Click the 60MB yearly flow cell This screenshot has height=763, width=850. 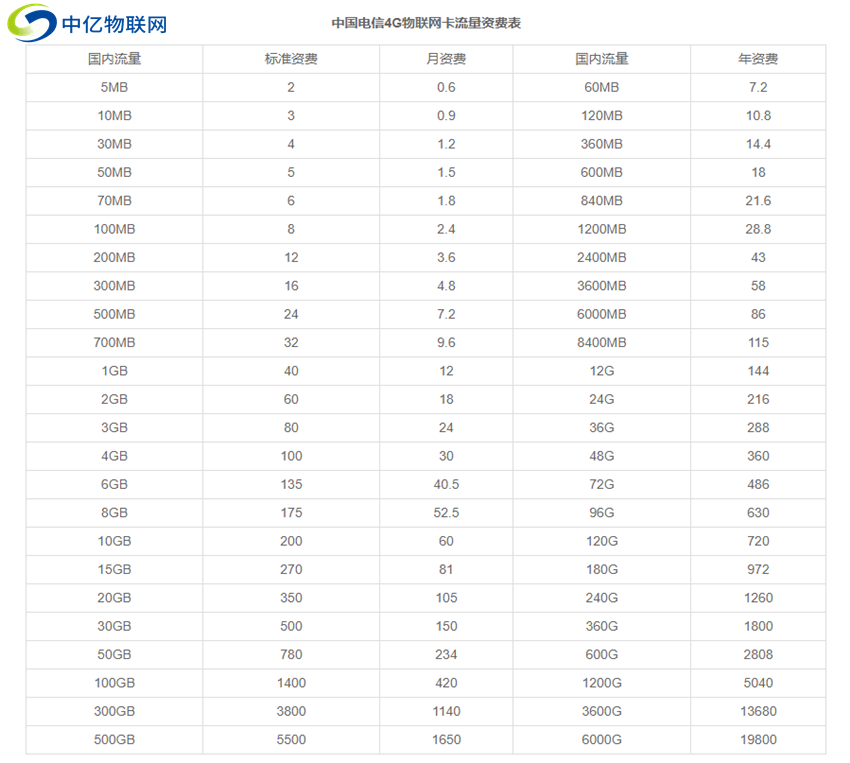coord(605,87)
